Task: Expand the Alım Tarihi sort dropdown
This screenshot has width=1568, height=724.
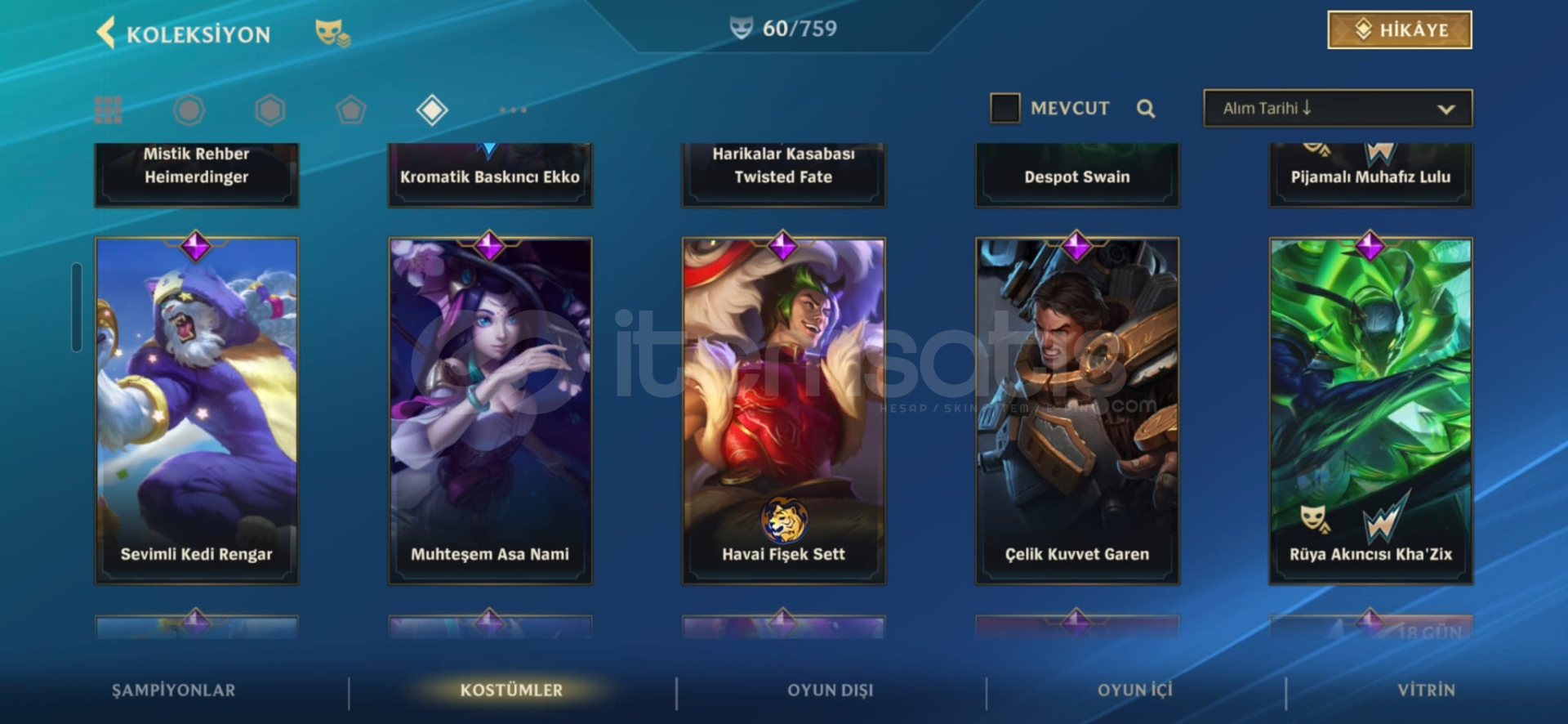Action: (1338, 108)
